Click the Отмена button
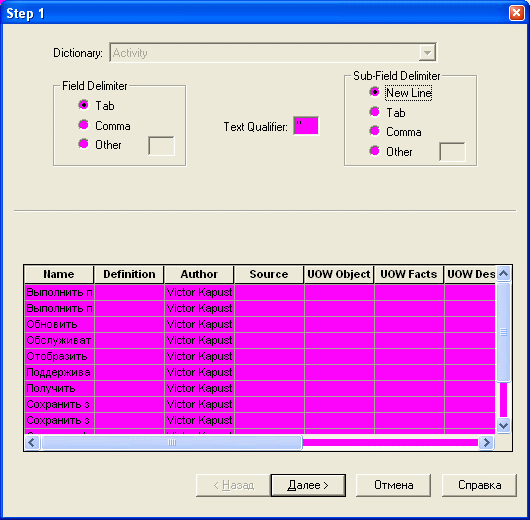530x520 pixels. (x=393, y=485)
